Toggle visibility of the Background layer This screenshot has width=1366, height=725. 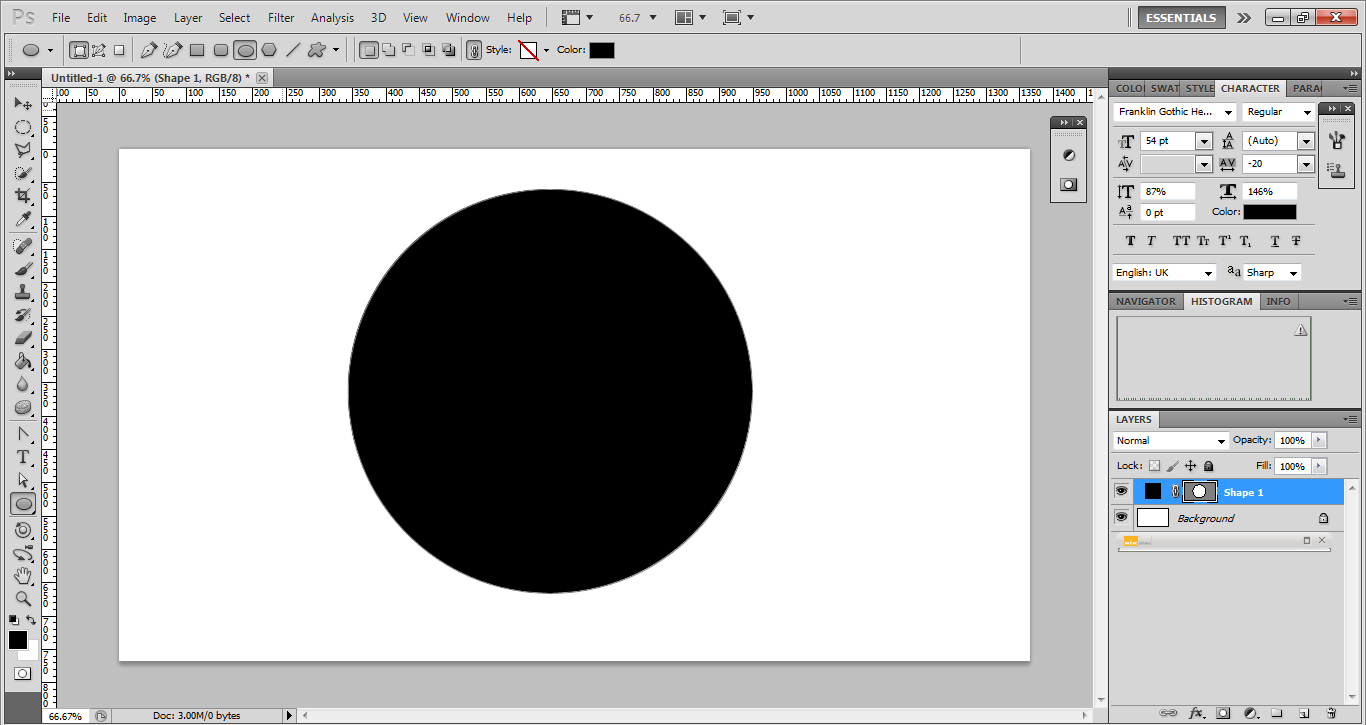pyautogui.click(x=1121, y=517)
